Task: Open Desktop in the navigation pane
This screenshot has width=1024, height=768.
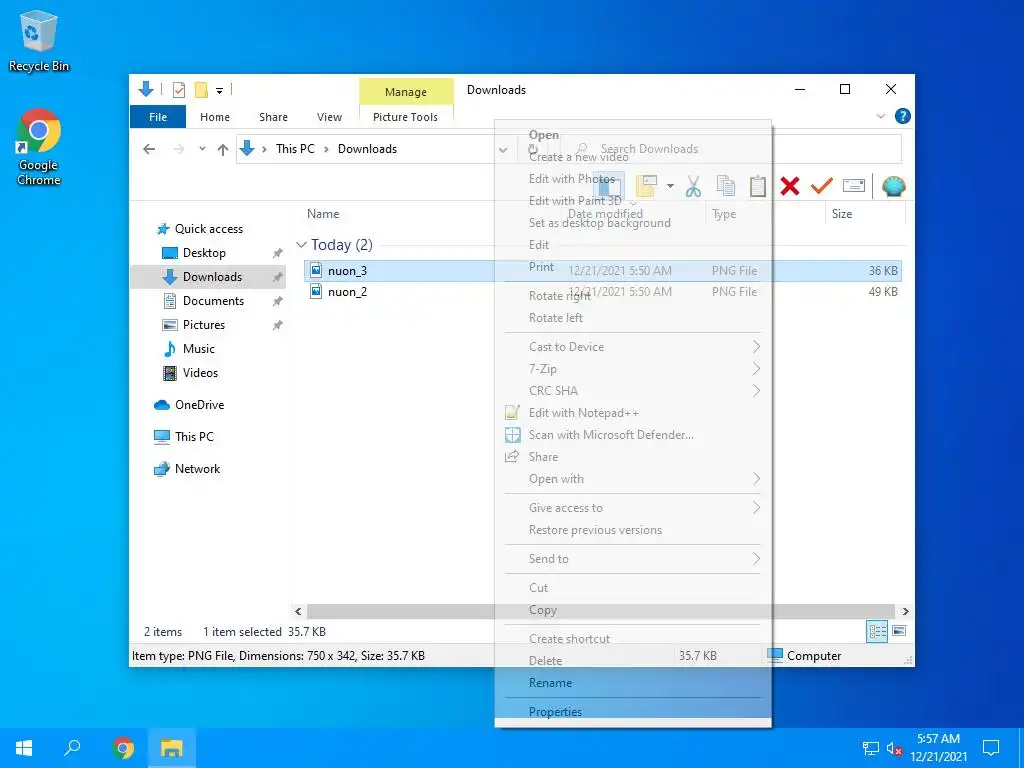Action: pos(194,253)
